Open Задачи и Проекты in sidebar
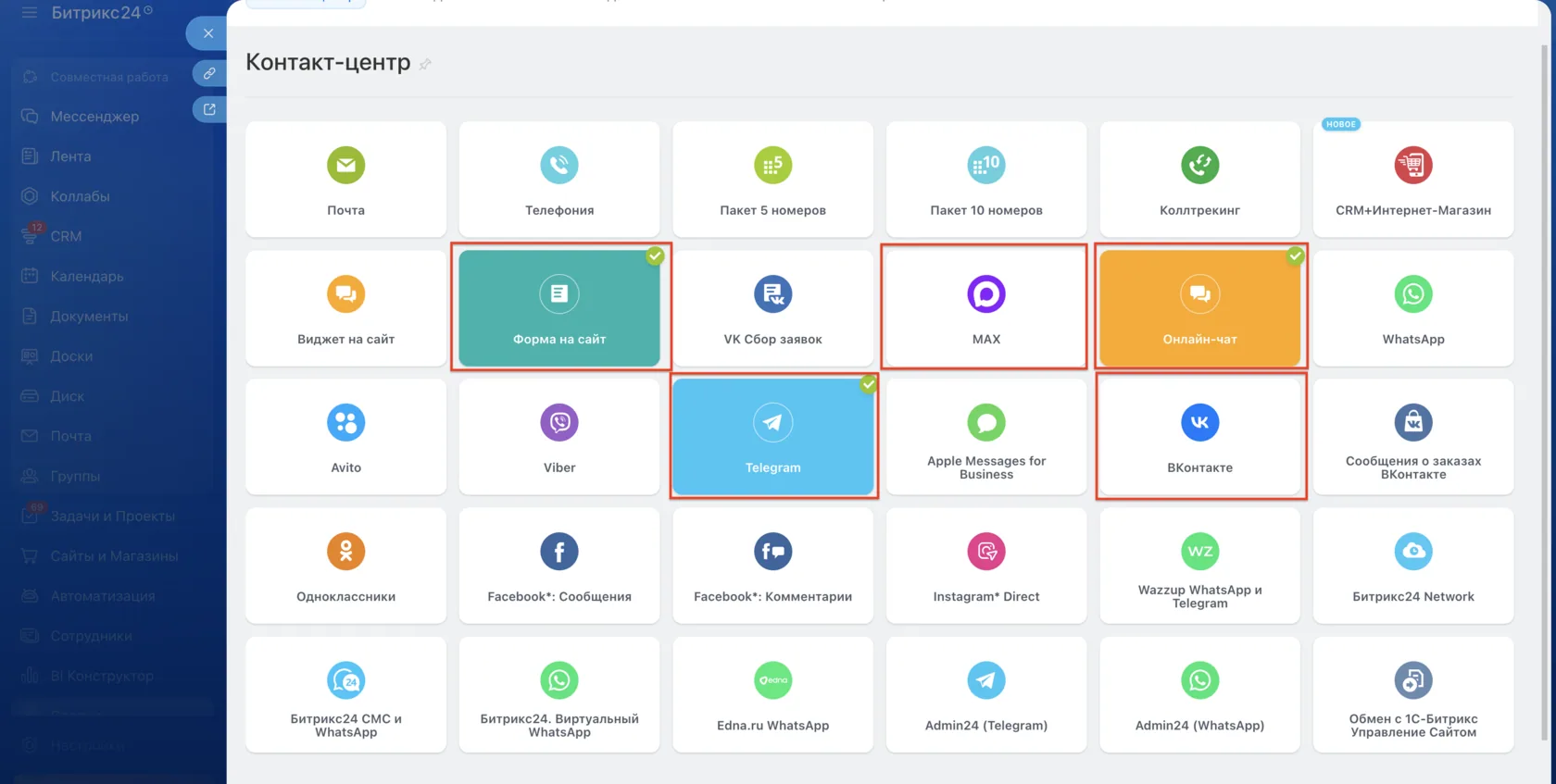Screen dimensions: 1556x784 pos(112,516)
